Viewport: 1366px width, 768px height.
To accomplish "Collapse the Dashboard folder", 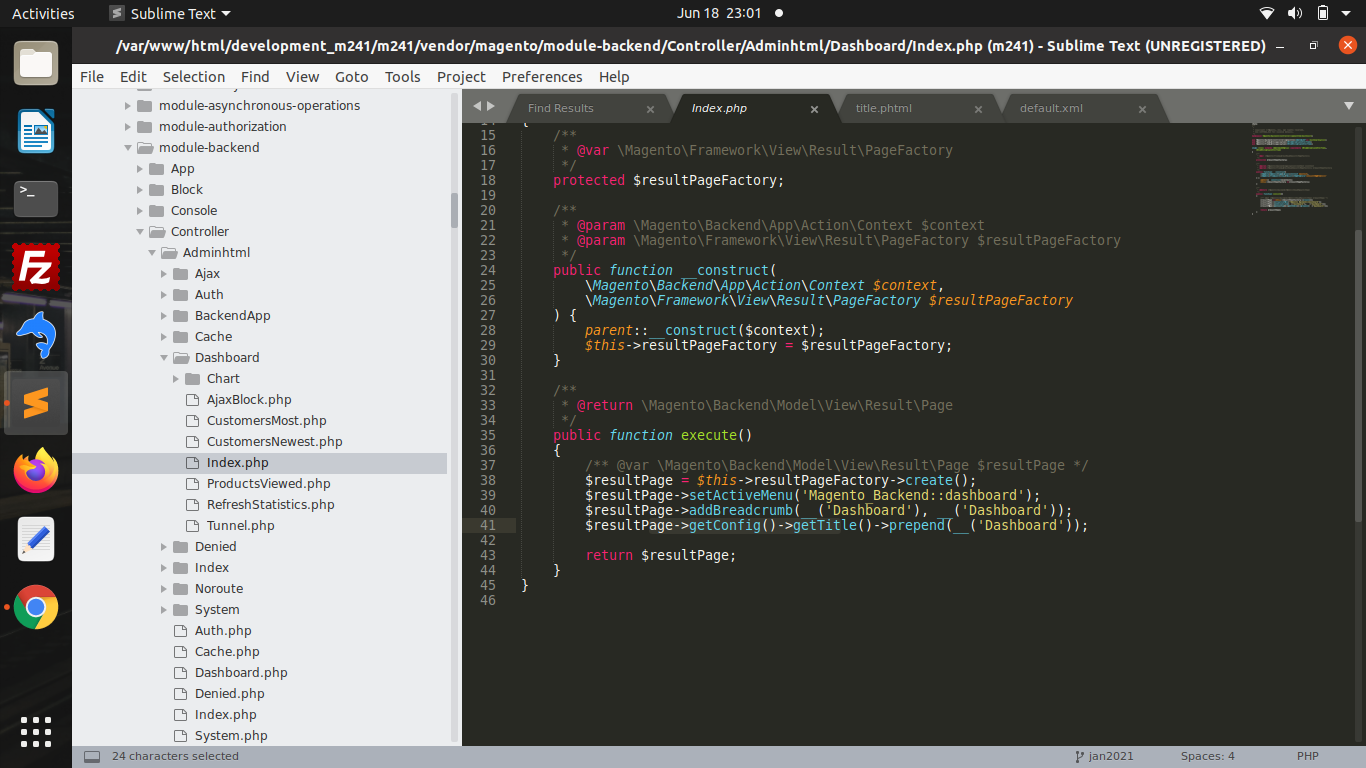I will pyautogui.click(x=164, y=358).
